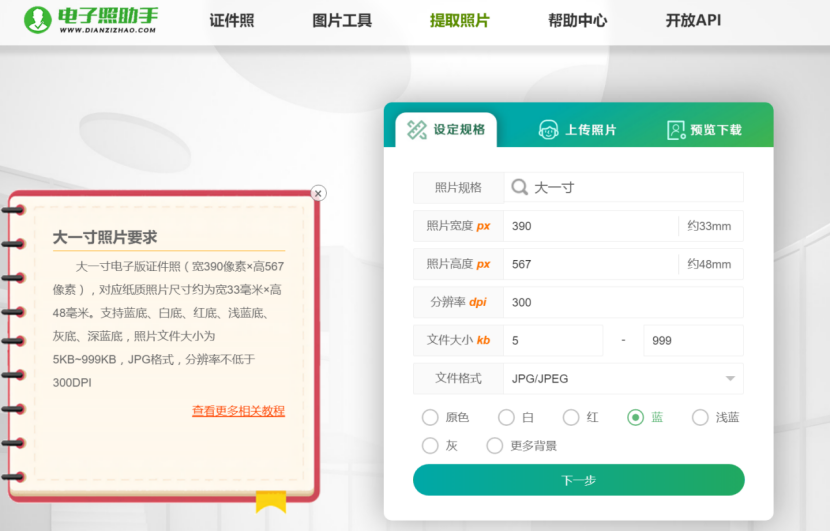Click the yellow bookmark ribbon on notebook

coord(270,500)
